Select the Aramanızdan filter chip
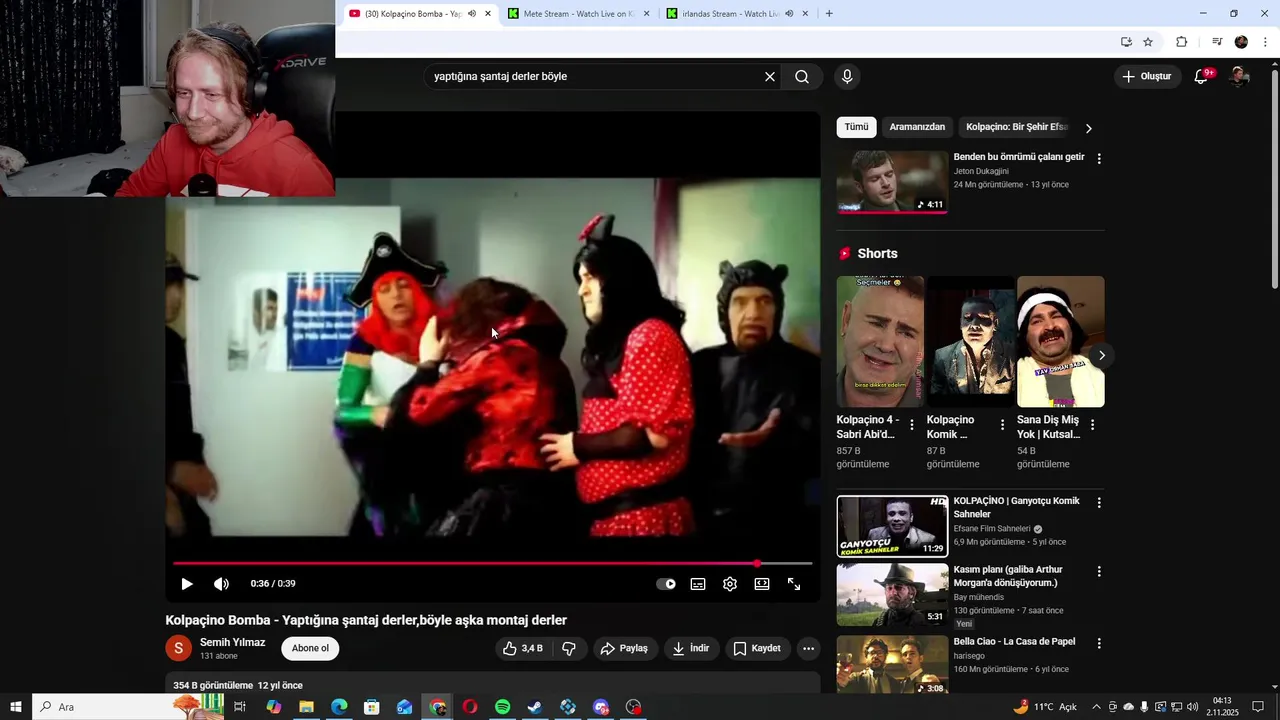Viewport: 1280px width, 720px height. coord(917,127)
